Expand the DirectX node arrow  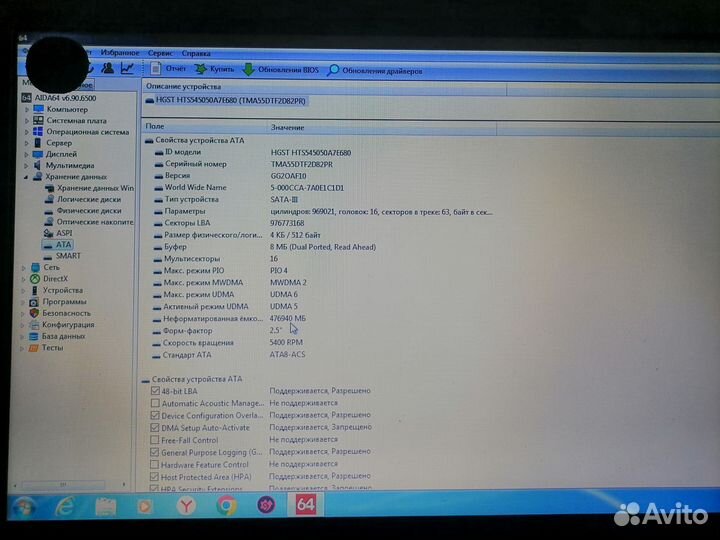23,279
